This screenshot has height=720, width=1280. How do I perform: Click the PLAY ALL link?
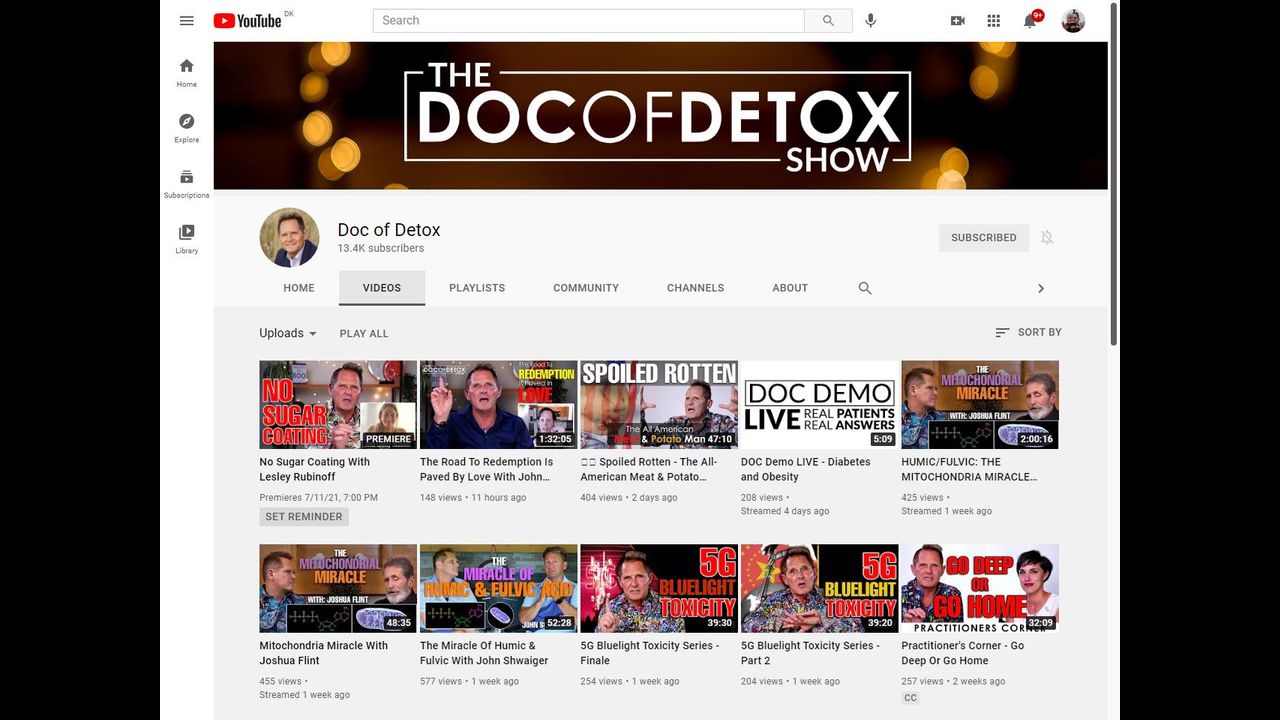[x=364, y=334]
